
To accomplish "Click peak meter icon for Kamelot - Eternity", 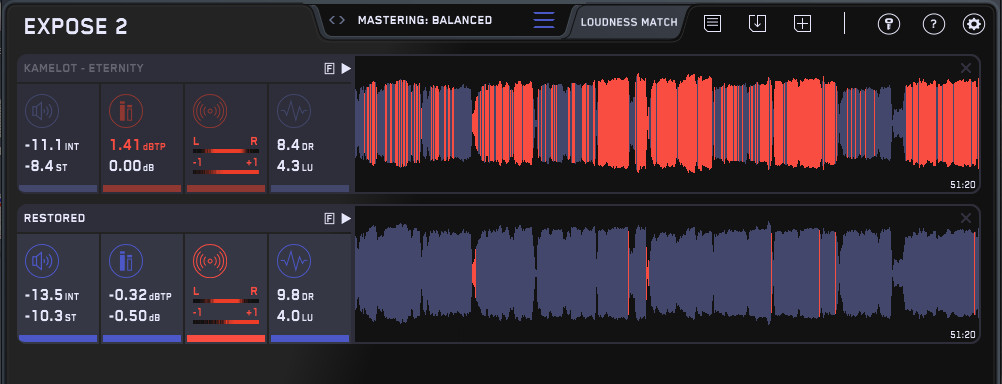I will pos(126,111).
